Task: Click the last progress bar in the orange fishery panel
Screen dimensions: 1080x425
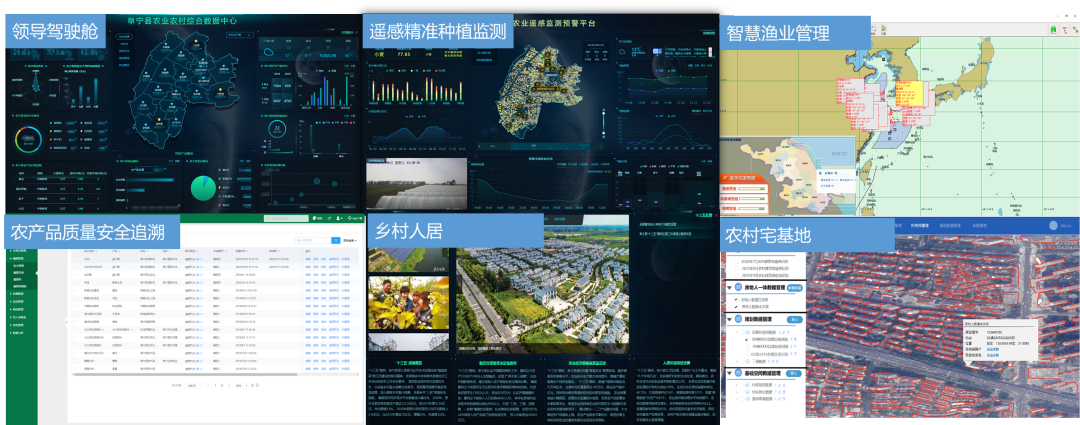Action: coord(752,209)
